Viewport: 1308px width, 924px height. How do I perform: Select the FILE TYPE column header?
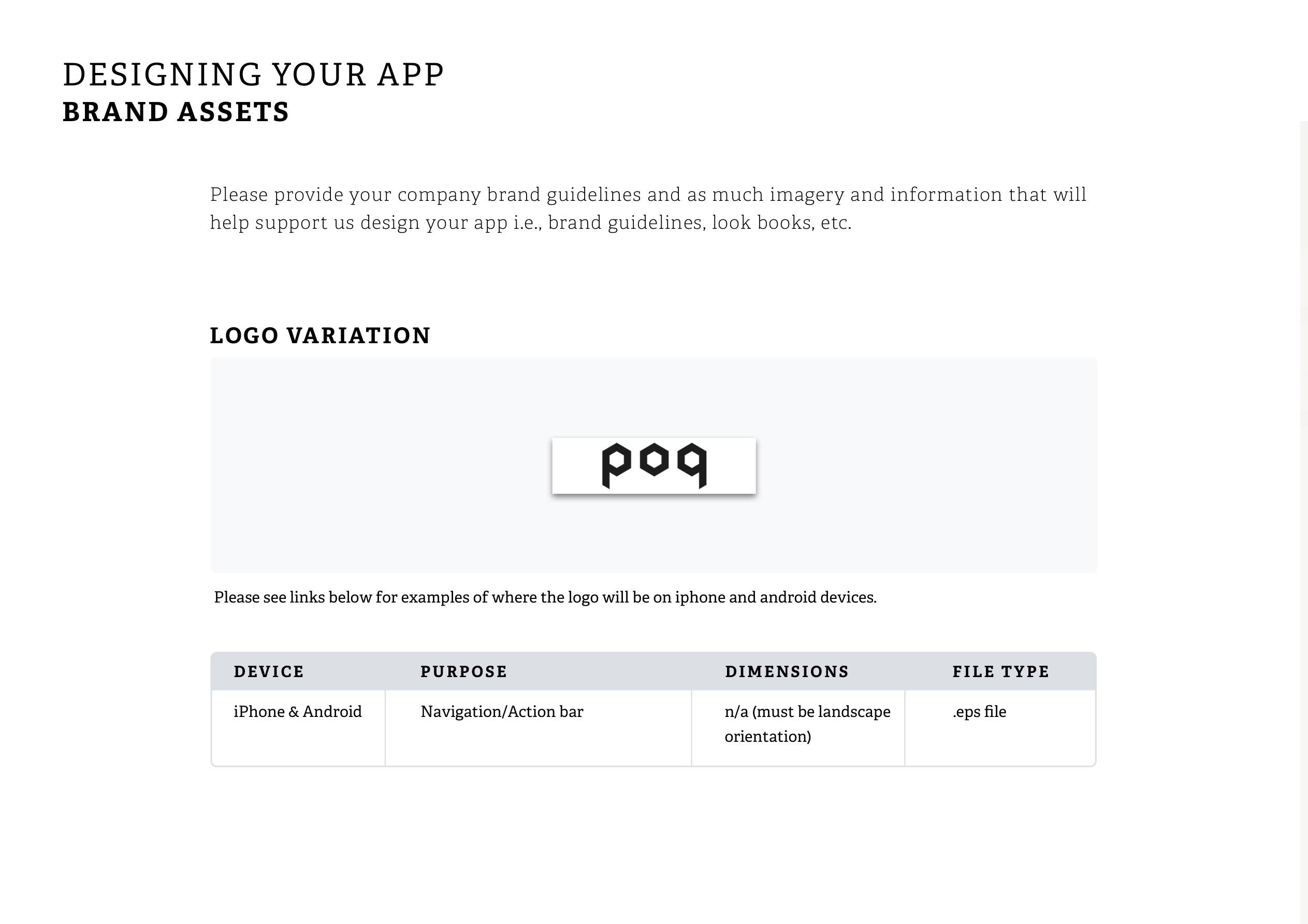[1001, 671]
